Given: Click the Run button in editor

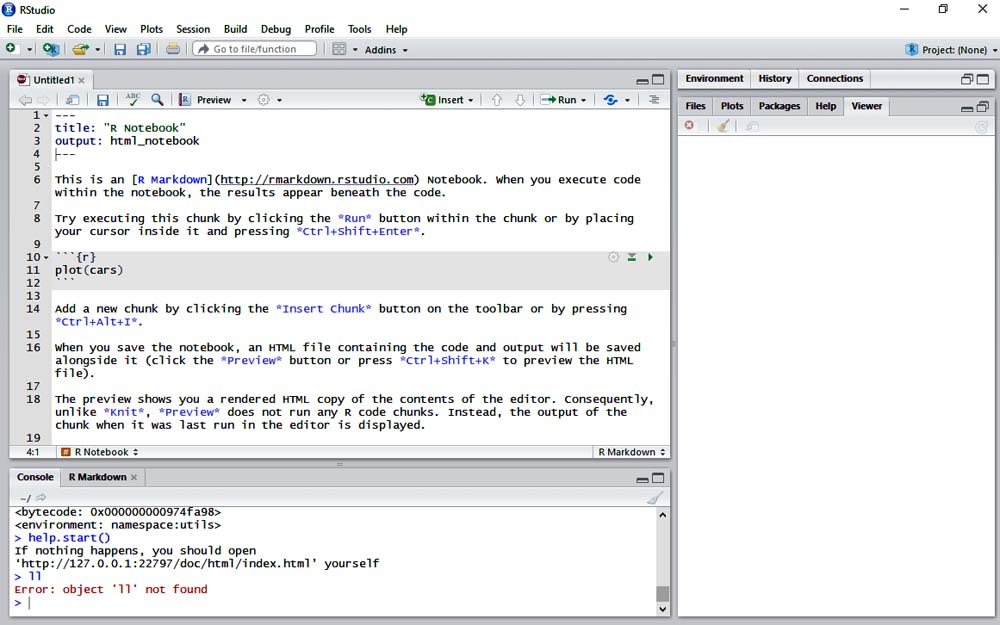Looking at the screenshot, I should (559, 100).
